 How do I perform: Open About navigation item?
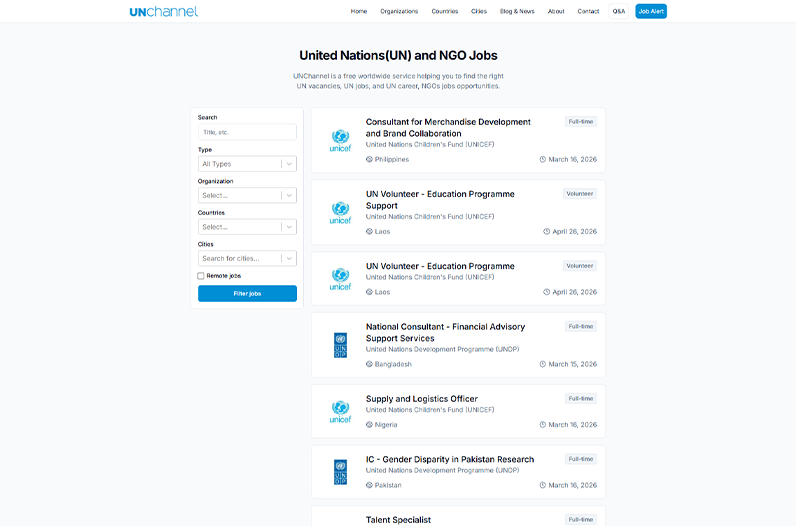coord(556,11)
